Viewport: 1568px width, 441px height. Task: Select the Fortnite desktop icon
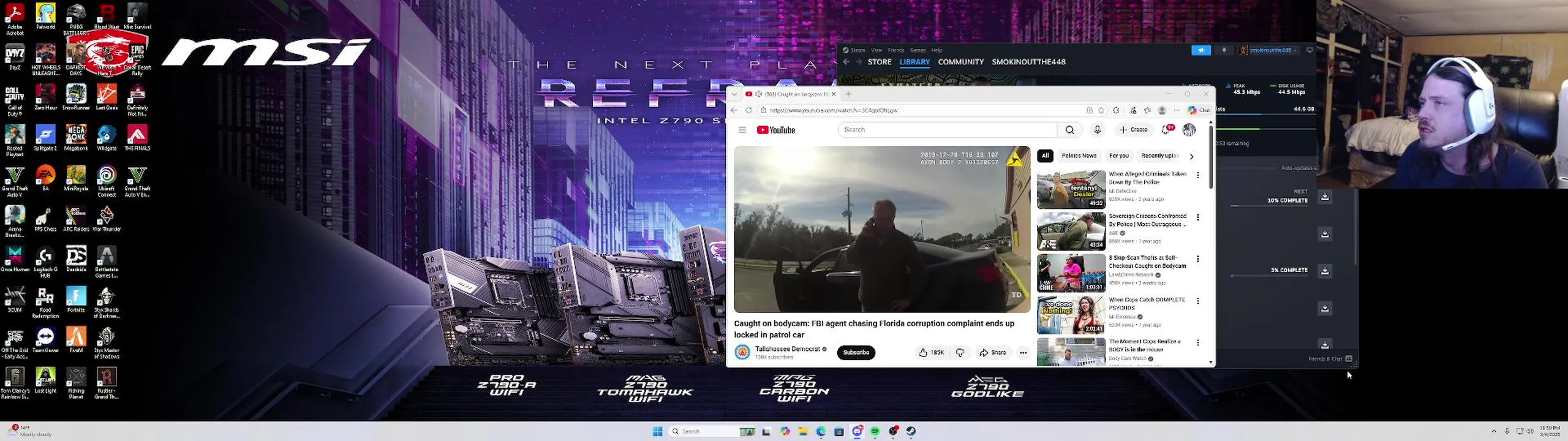76,300
